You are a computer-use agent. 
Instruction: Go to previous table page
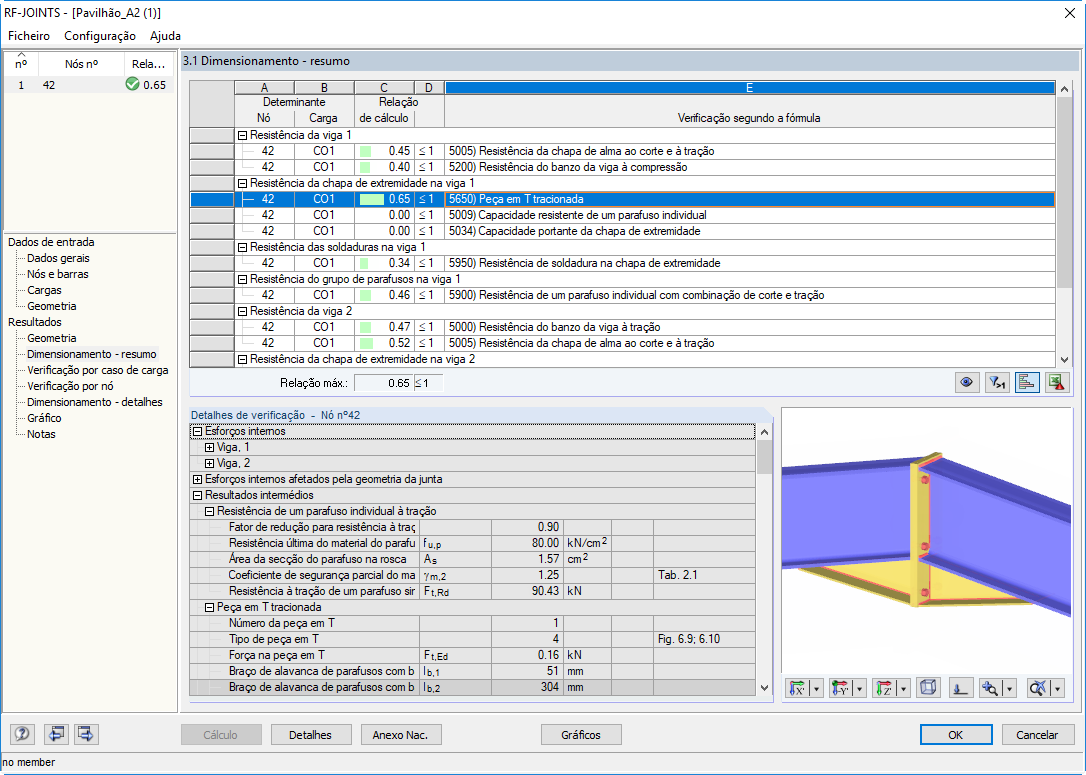[55, 733]
